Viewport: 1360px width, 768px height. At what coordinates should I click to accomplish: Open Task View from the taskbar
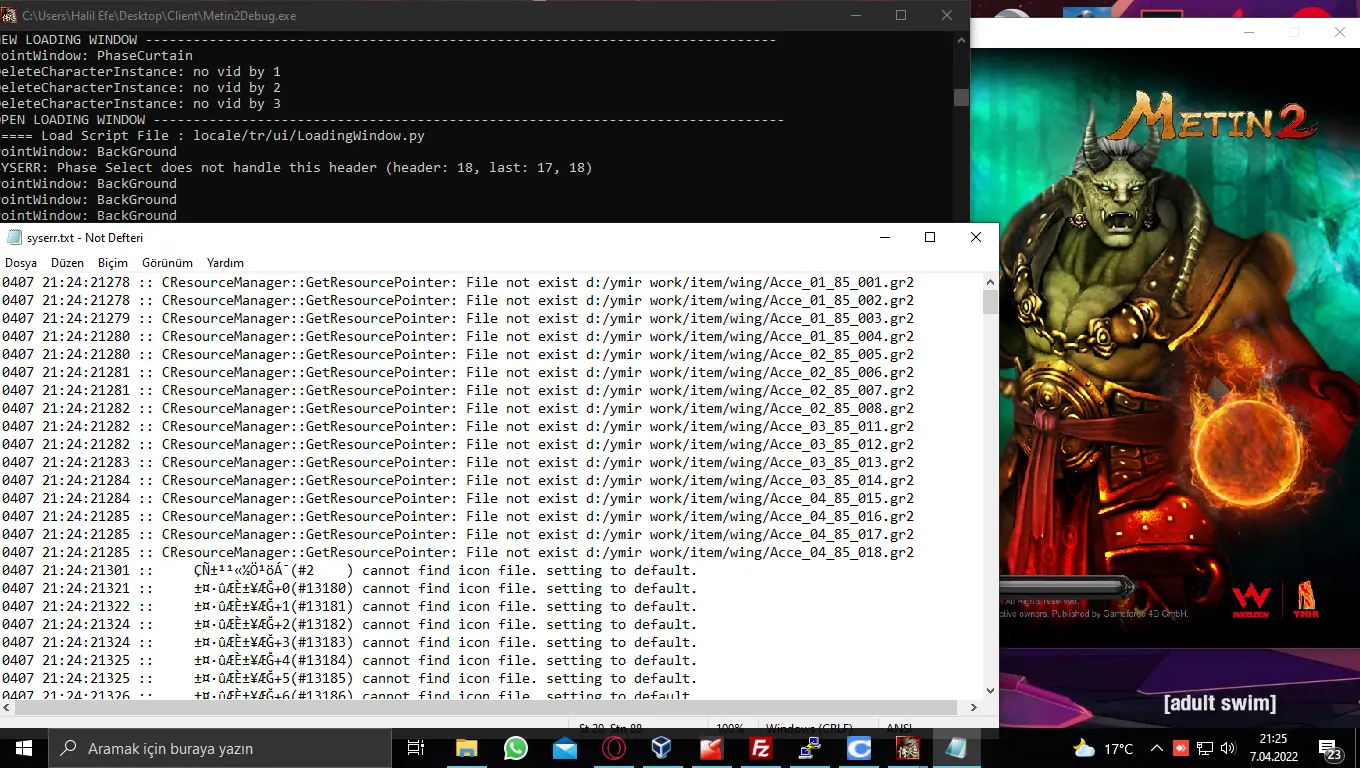(417, 748)
